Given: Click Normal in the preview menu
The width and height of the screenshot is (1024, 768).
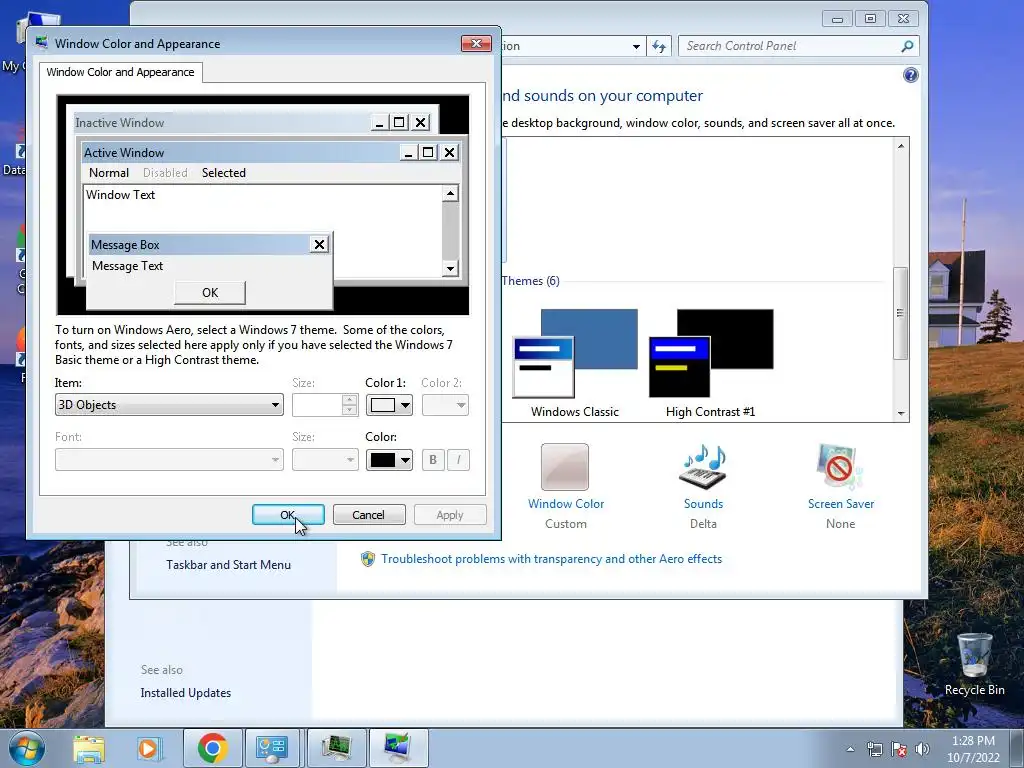Looking at the screenshot, I should point(109,172).
